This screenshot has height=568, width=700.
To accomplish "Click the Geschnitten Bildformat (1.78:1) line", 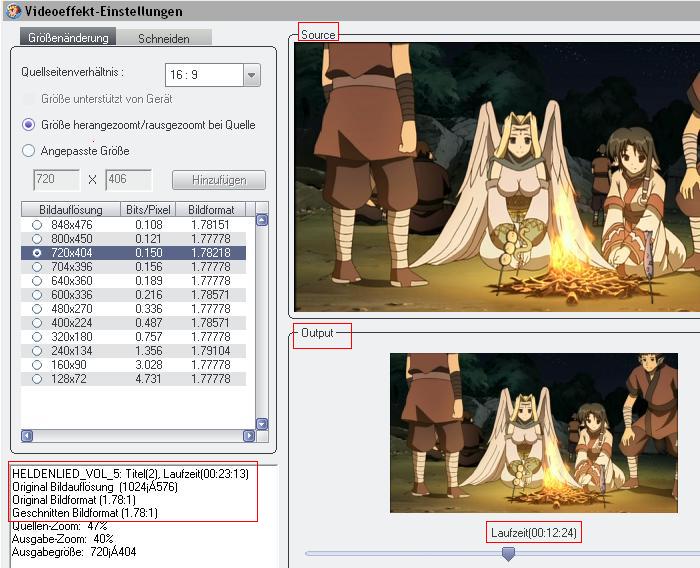I will coord(85,513).
